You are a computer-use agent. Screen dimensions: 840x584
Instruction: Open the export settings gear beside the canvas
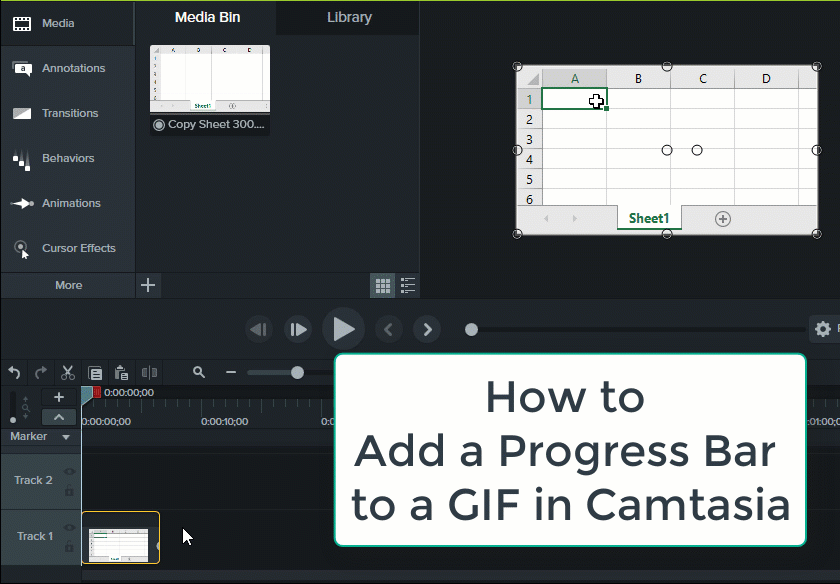click(822, 328)
